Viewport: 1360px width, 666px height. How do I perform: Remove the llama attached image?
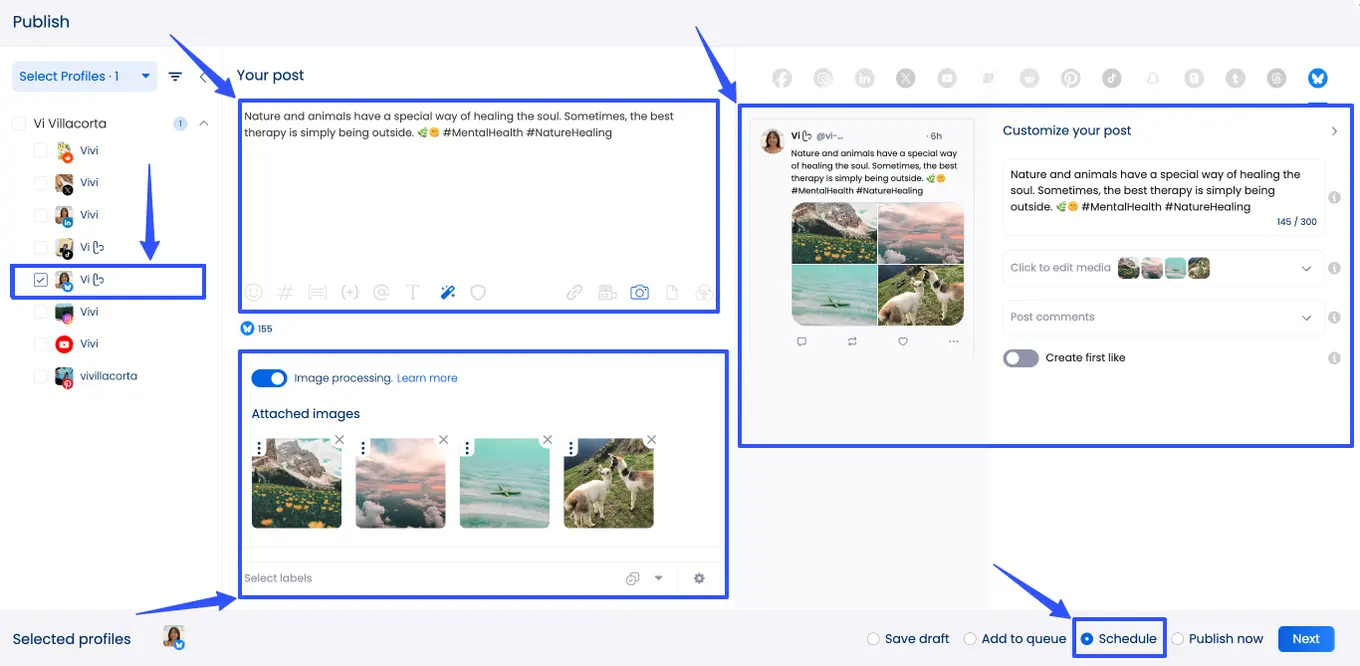tap(651, 440)
